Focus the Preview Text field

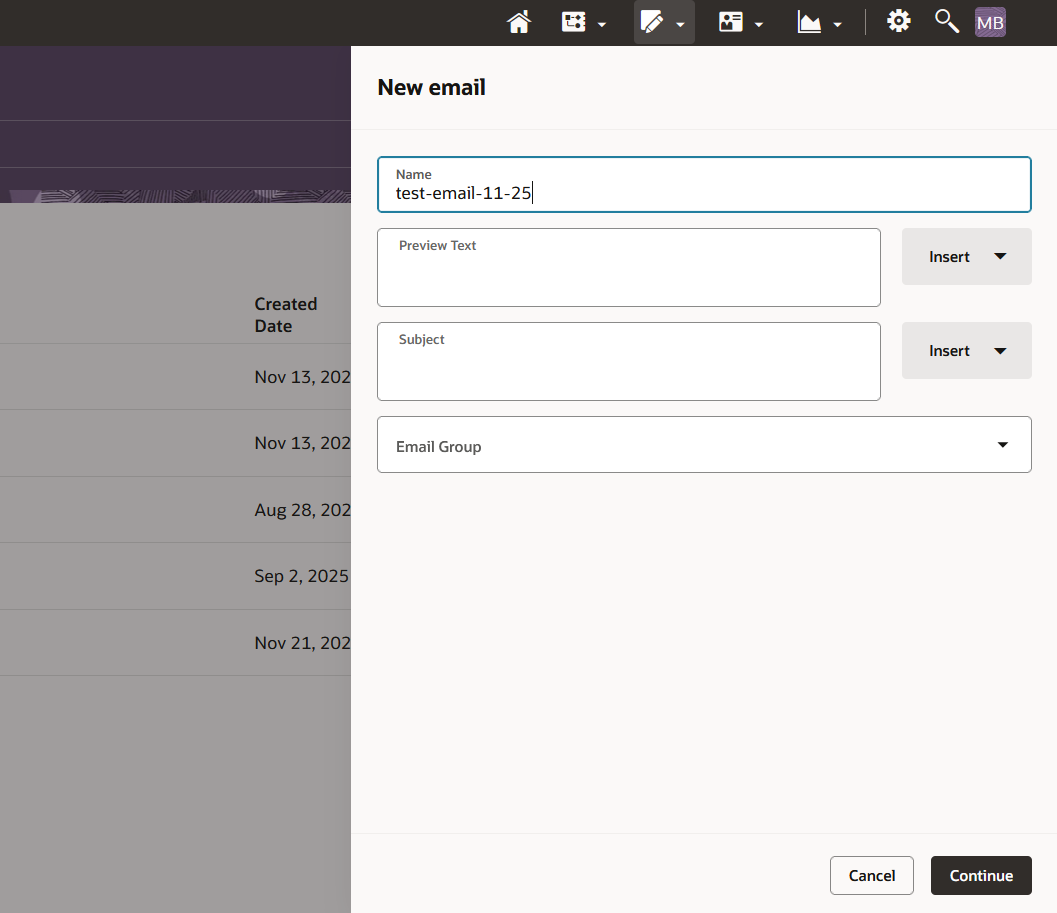point(628,275)
